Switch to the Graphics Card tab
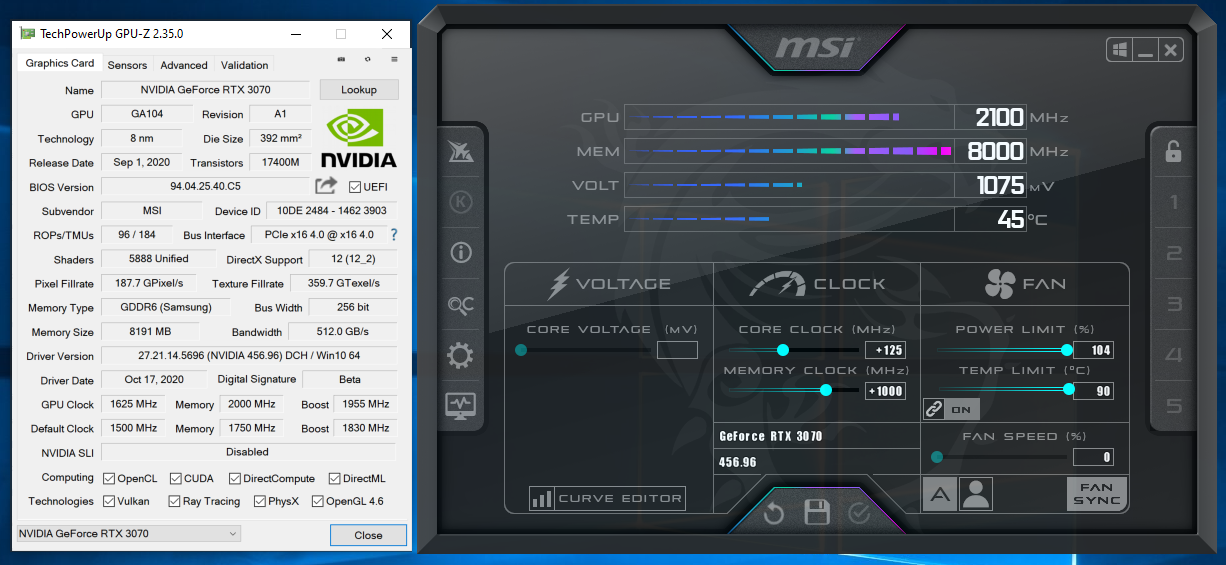The width and height of the screenshot is (1226, 565). pos(60,63)
